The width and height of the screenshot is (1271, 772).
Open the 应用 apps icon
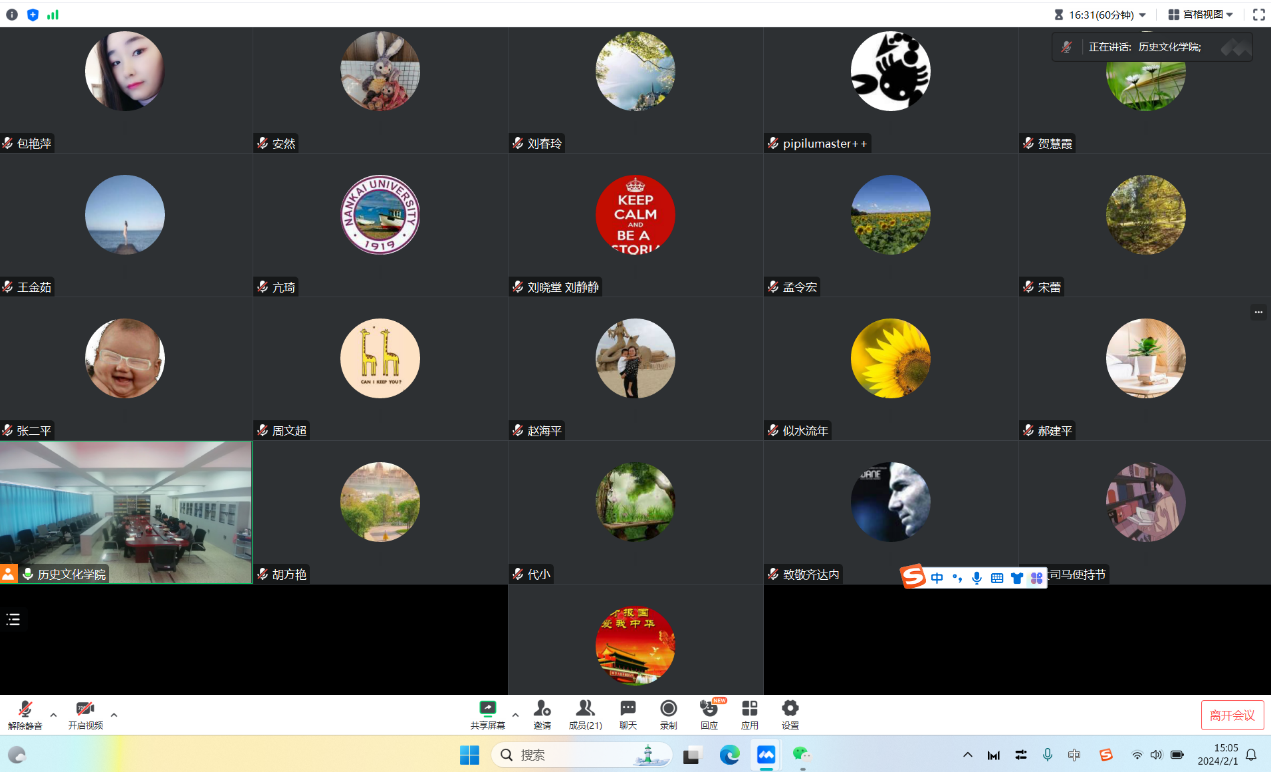749,709
